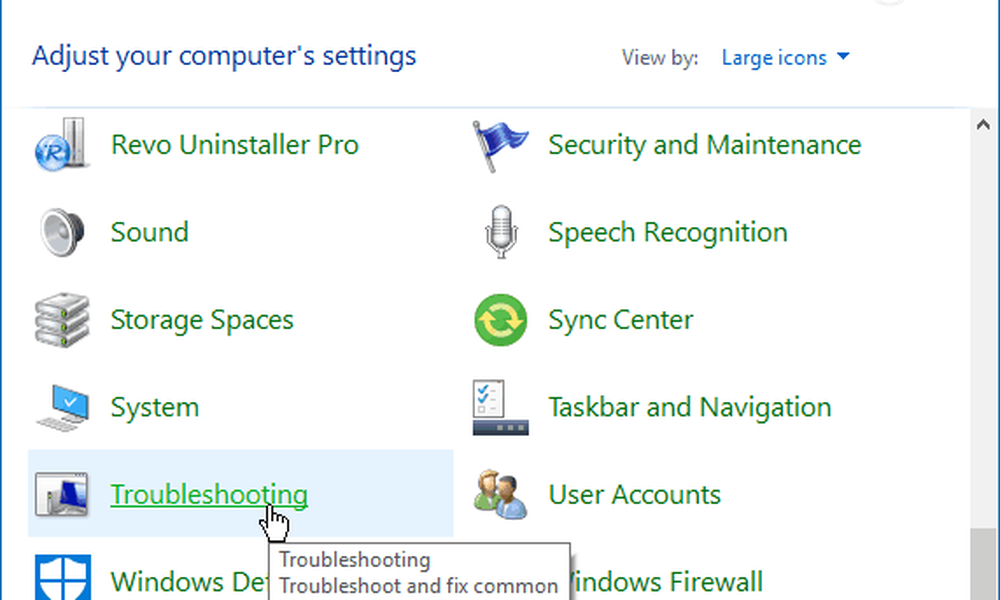Open the Storage Spaces text link
Viewport: 1000px width, 600px height.
click(202, 321)
